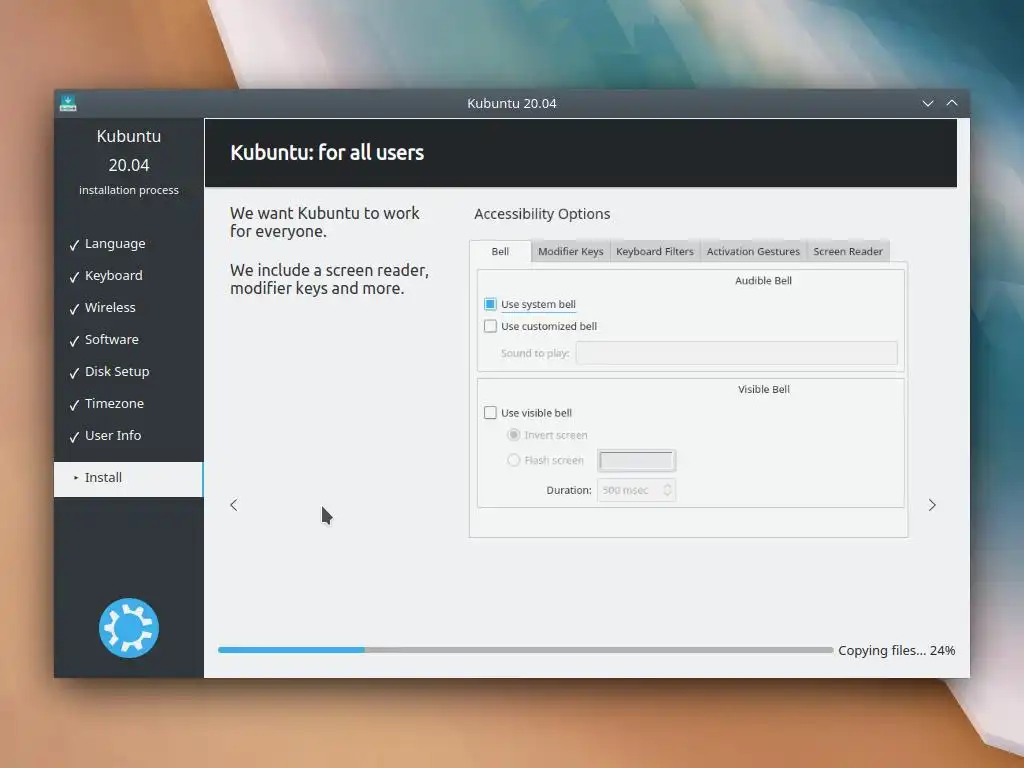Click the 'Accessibility Options' heading

pyautogui.click(x=542, y=214)
